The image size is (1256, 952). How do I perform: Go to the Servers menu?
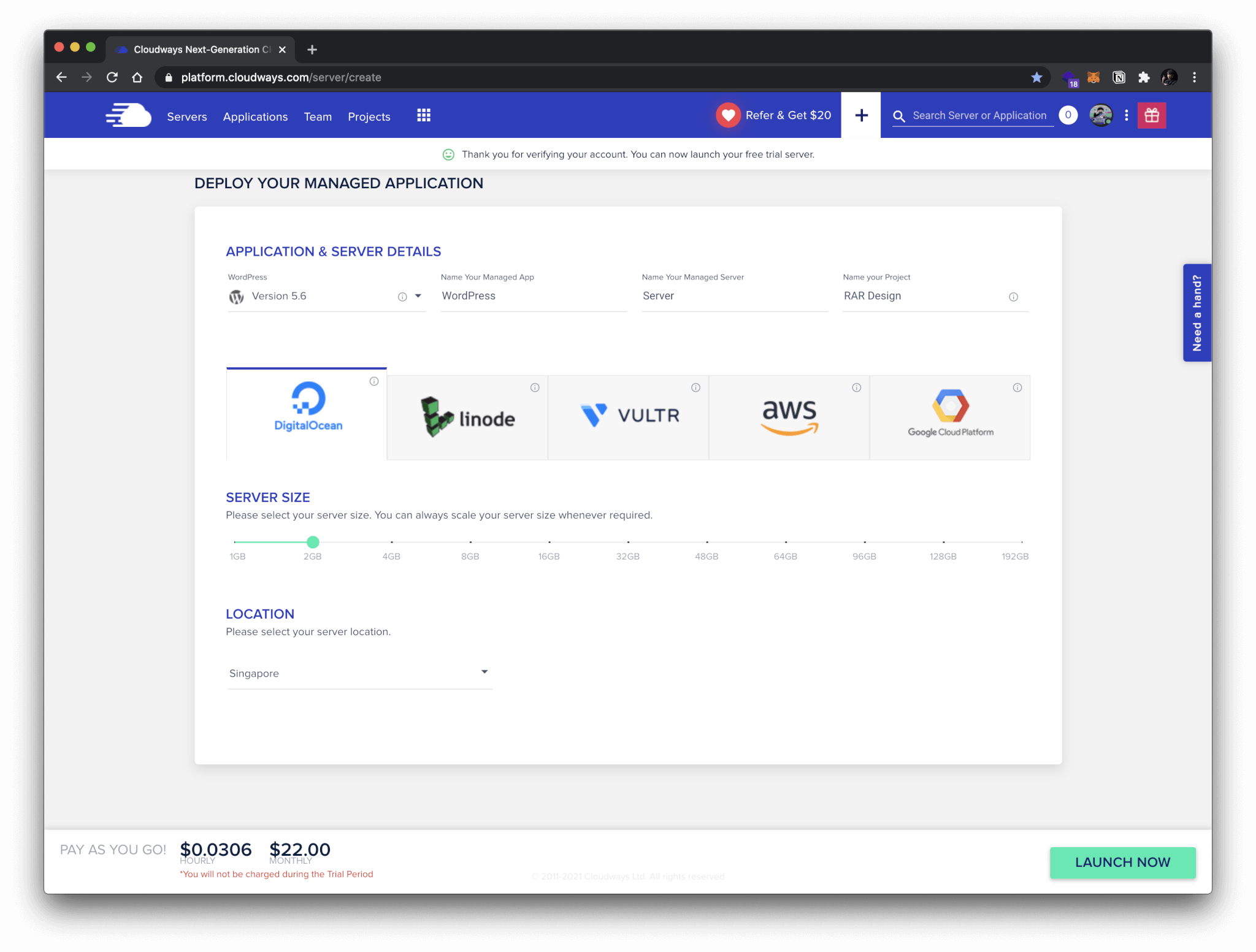(186, 116)
